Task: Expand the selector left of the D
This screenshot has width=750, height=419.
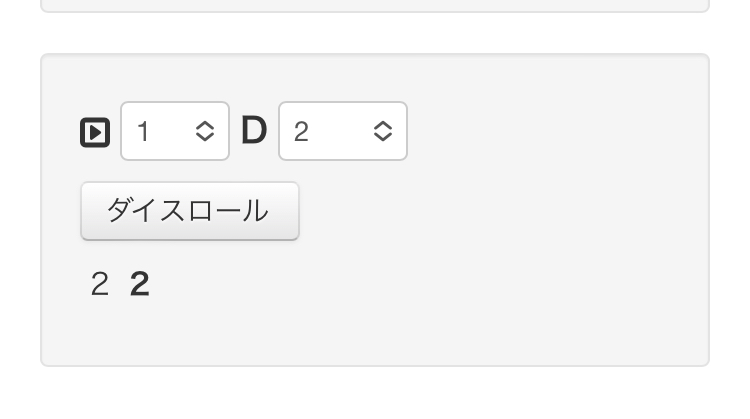Action: pos(175,131)
